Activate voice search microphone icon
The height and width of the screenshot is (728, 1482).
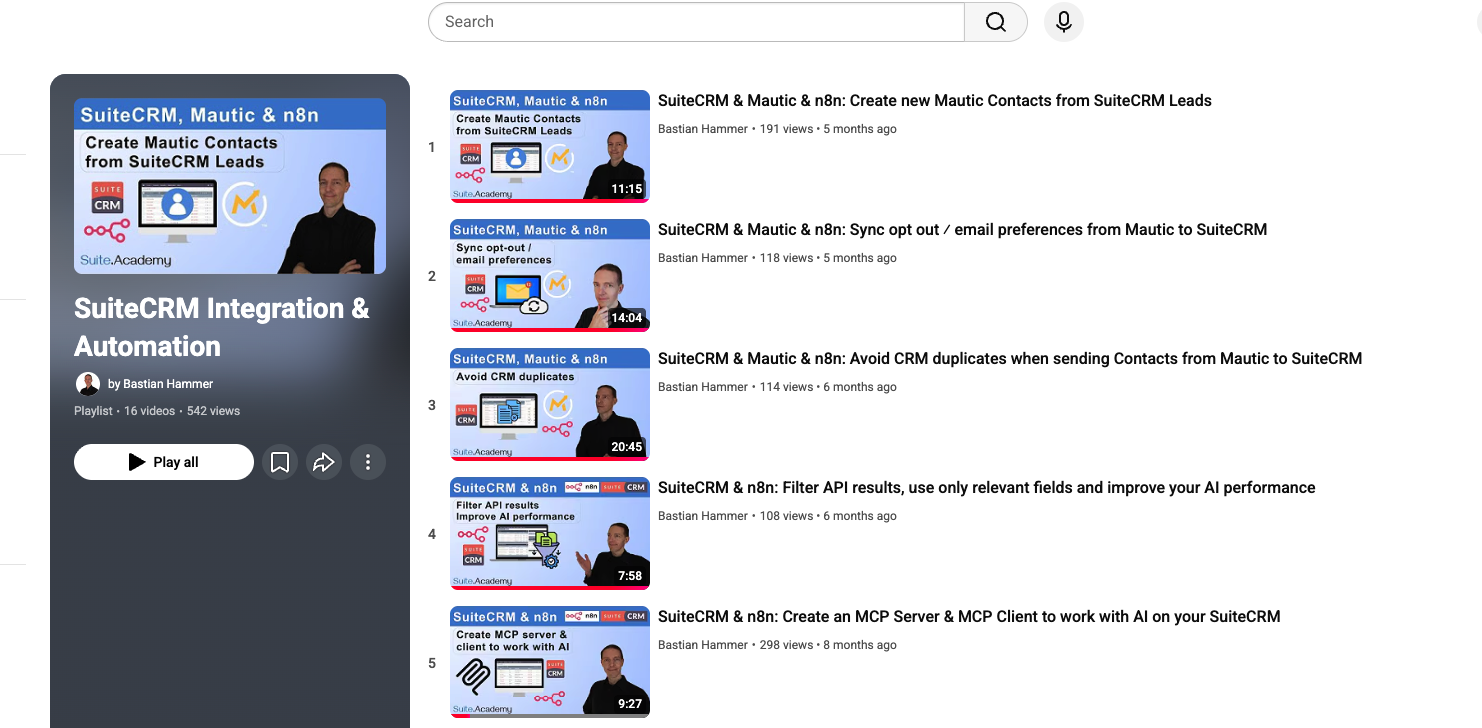point(1064,22)
